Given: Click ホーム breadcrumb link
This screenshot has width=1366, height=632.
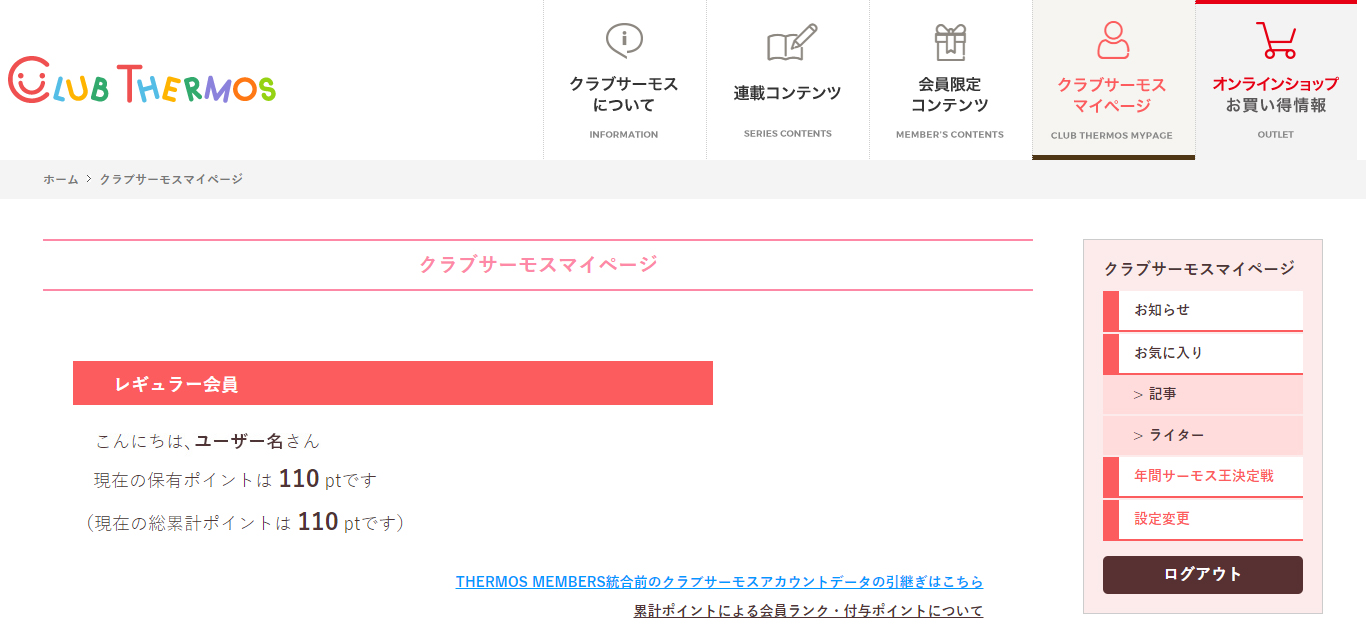Looking at the screenshot, I should [60, 179].
